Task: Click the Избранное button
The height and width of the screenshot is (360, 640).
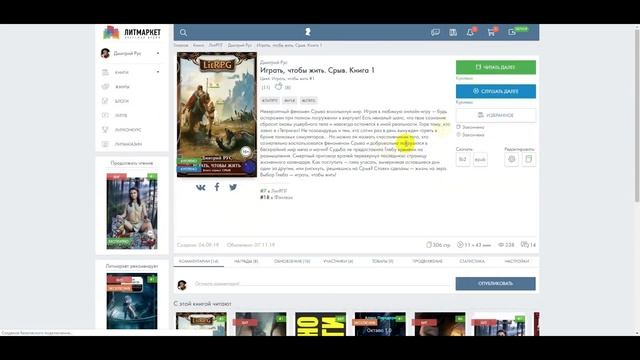Action: (496, 115)
